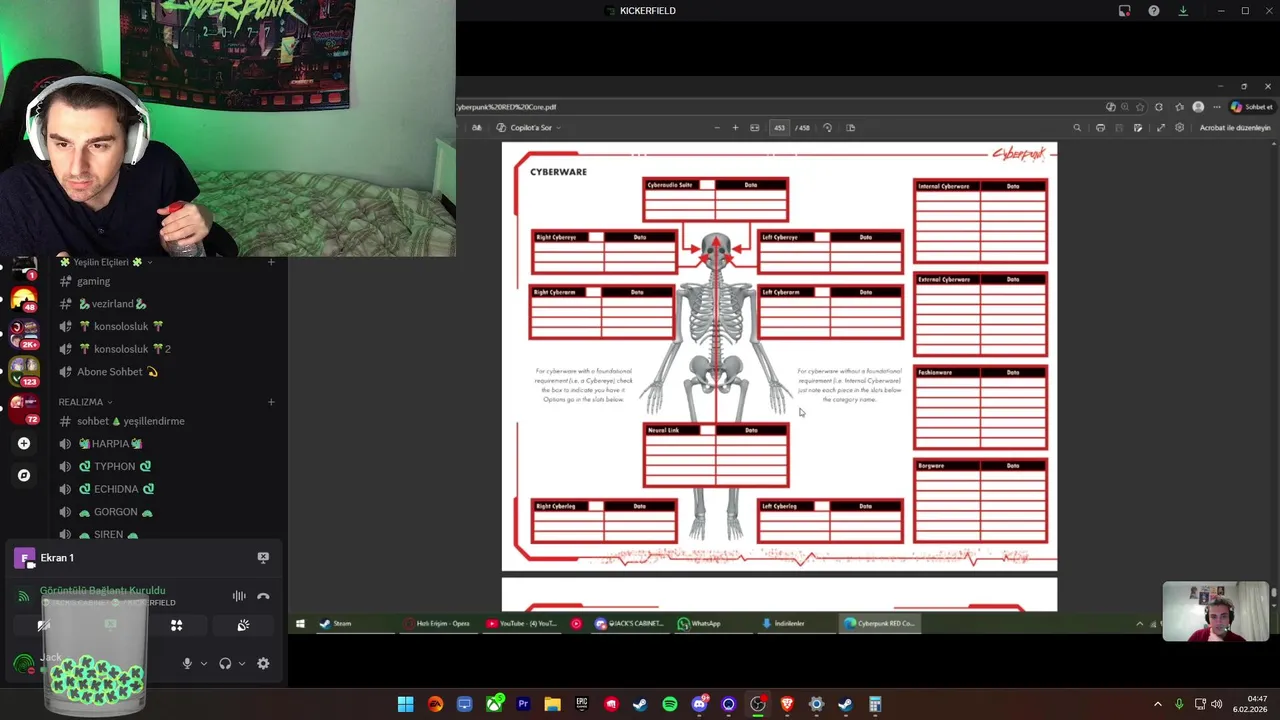The height and width of the screenshot is (720, 1280).
Task: Click Sohbet et Copilot button
Action: (1252, 107)
